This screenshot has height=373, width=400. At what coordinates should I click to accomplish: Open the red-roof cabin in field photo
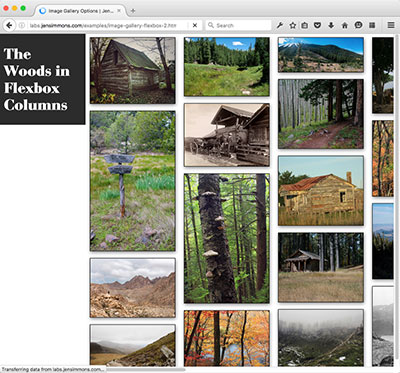coord(321,191)
